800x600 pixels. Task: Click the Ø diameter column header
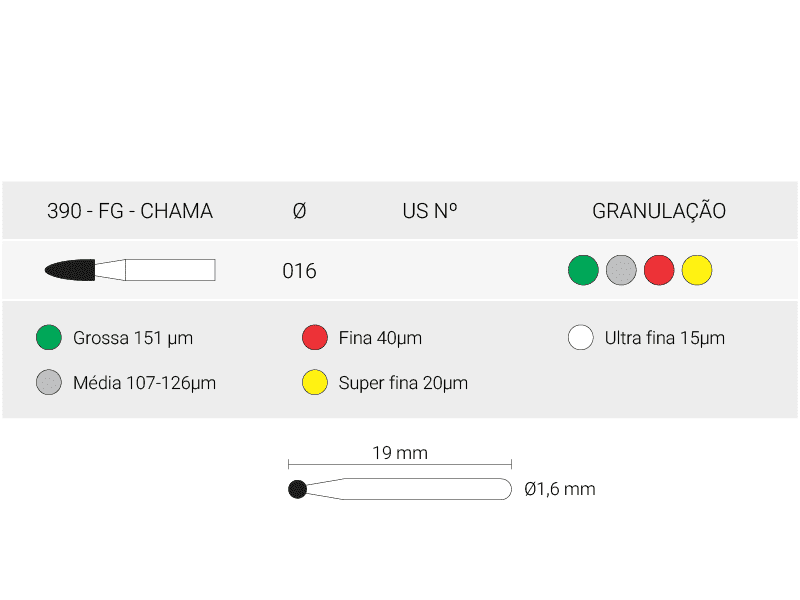click(299, 211)
